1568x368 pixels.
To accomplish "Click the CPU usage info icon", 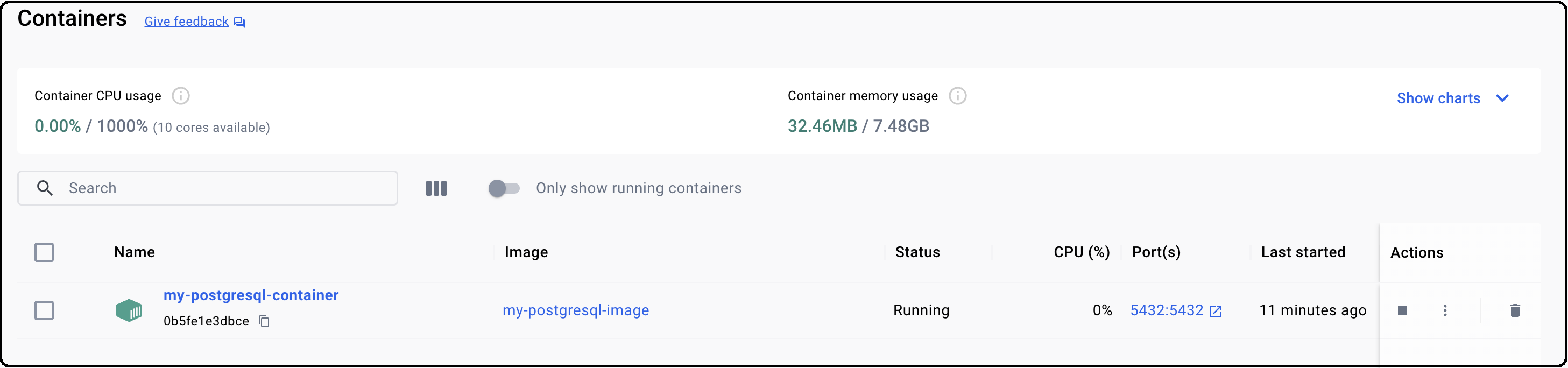I will coord(181,96).
